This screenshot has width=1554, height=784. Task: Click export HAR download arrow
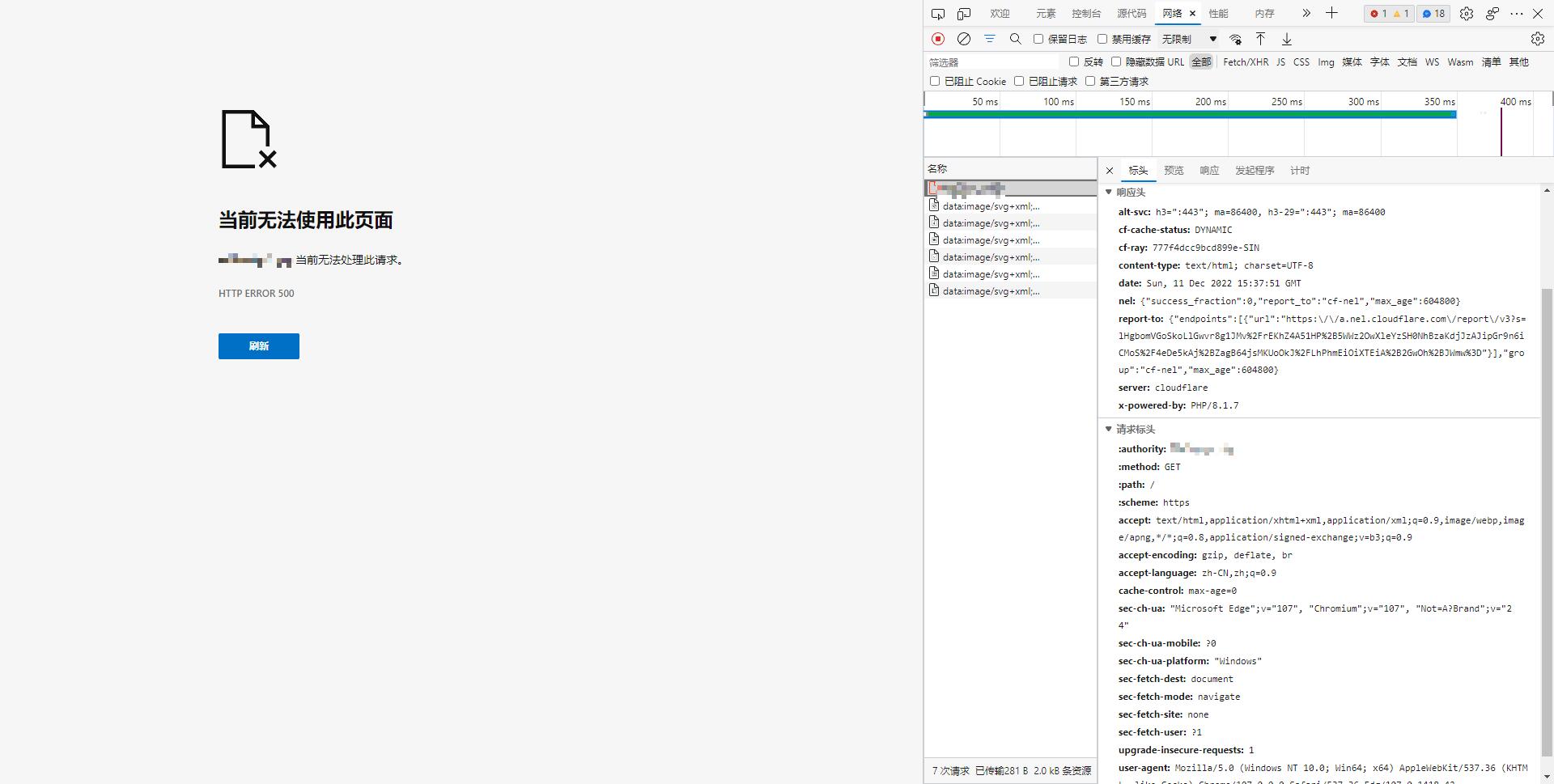(x=1286, y=39)
